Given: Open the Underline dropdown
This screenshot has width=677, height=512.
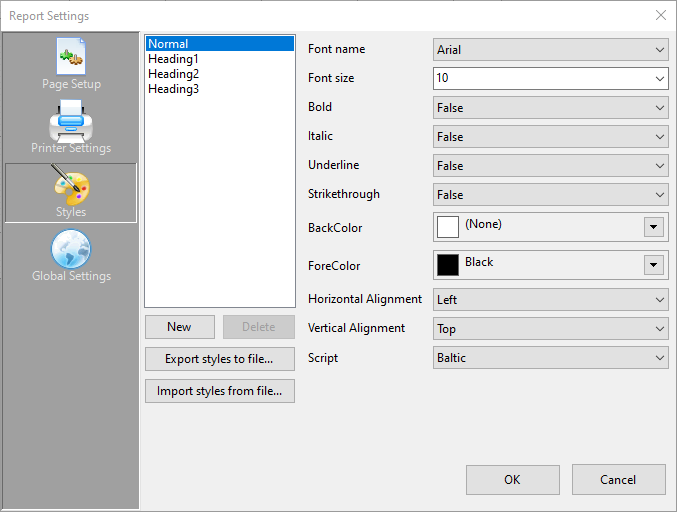Looking at the screenshot, I should pyautogui.click(x=550, y=165).
